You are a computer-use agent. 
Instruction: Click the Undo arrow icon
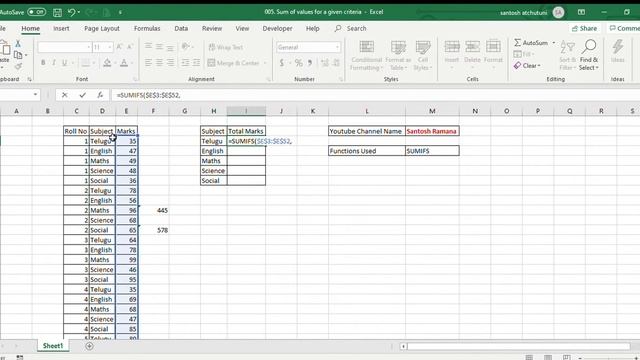click(71, 12)
